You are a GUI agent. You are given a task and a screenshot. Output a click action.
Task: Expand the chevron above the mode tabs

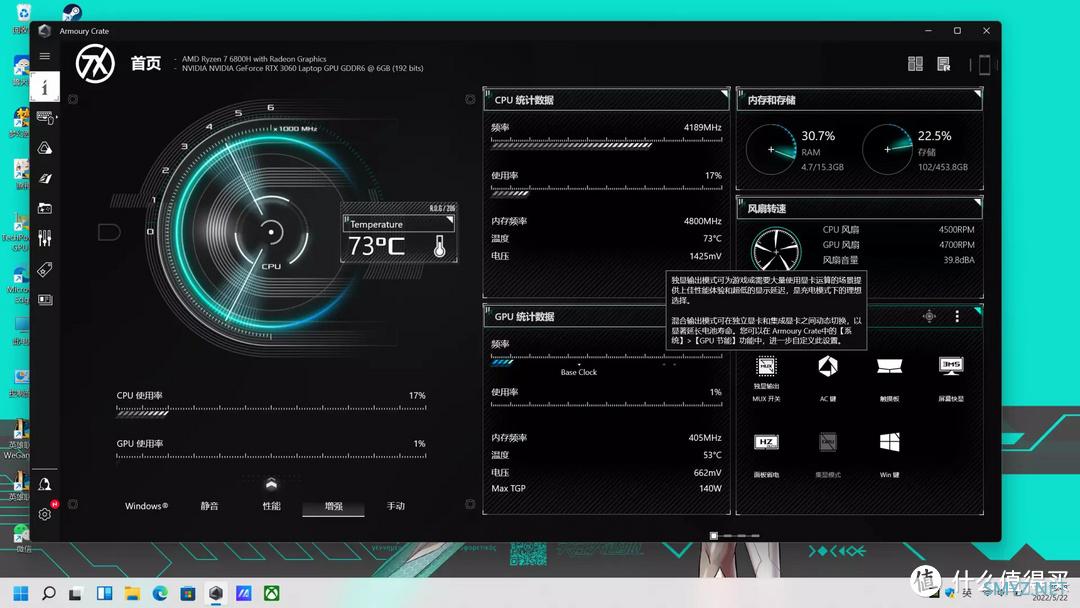pyautogui.click(x=271, y=484)
